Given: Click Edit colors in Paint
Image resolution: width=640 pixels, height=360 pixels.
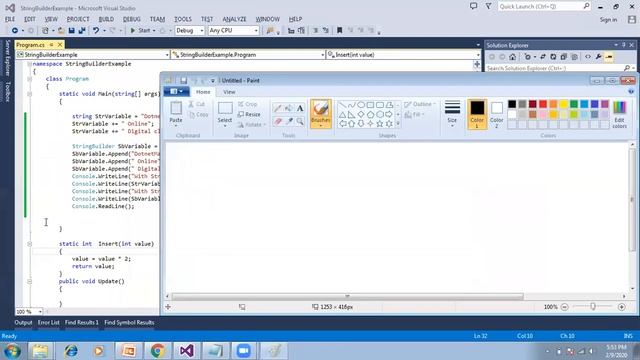Looking at the screenshot, I should pos(619,114).
